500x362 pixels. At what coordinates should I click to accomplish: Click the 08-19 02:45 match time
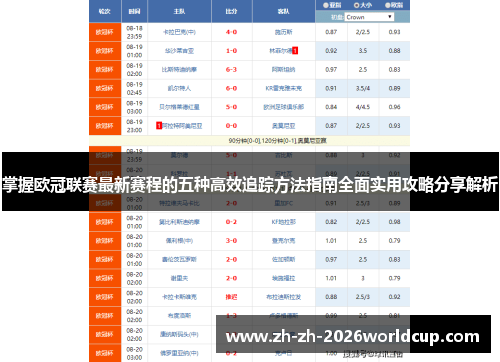click(x=134, y=88)
